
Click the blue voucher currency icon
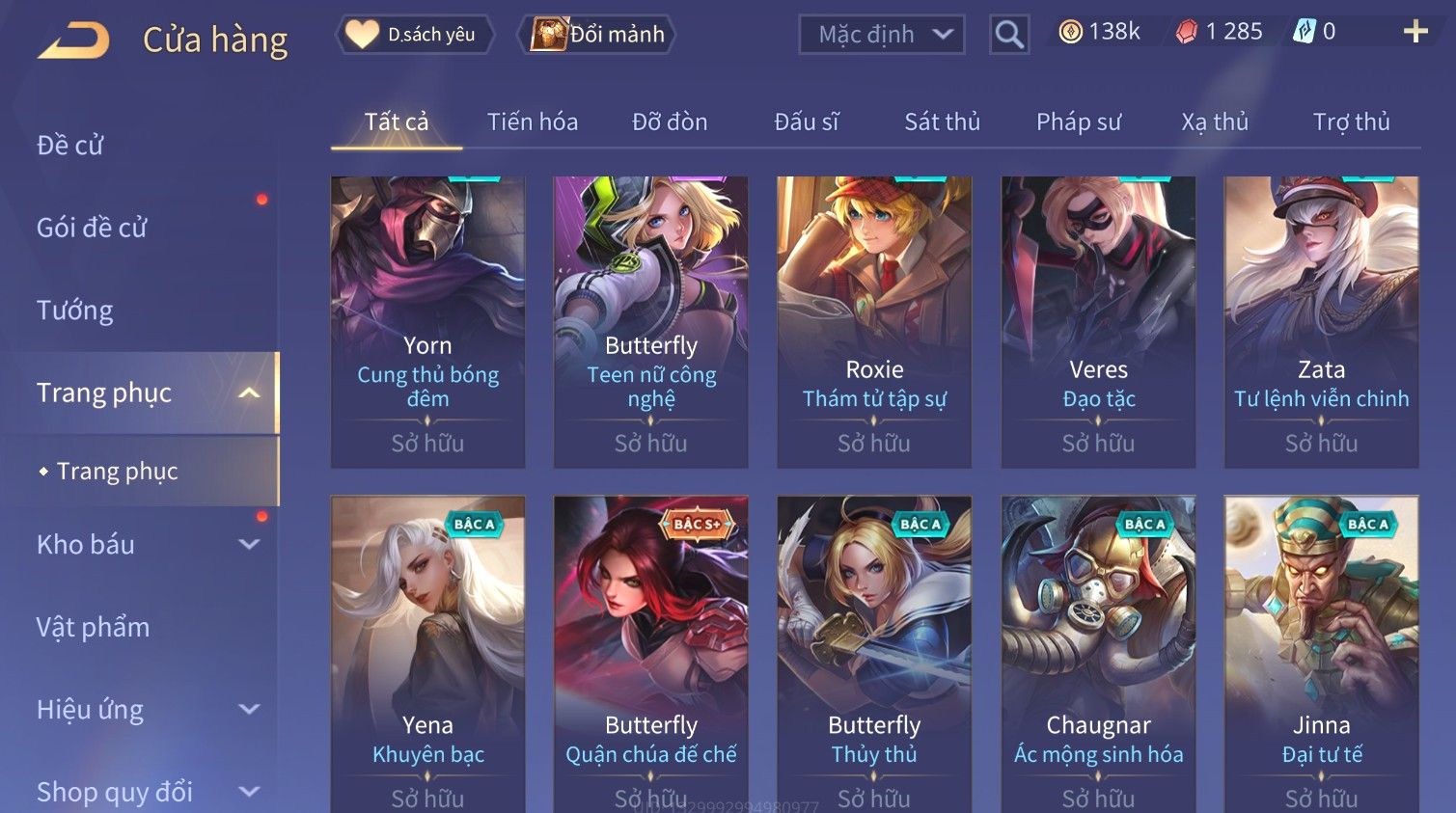1304,32
